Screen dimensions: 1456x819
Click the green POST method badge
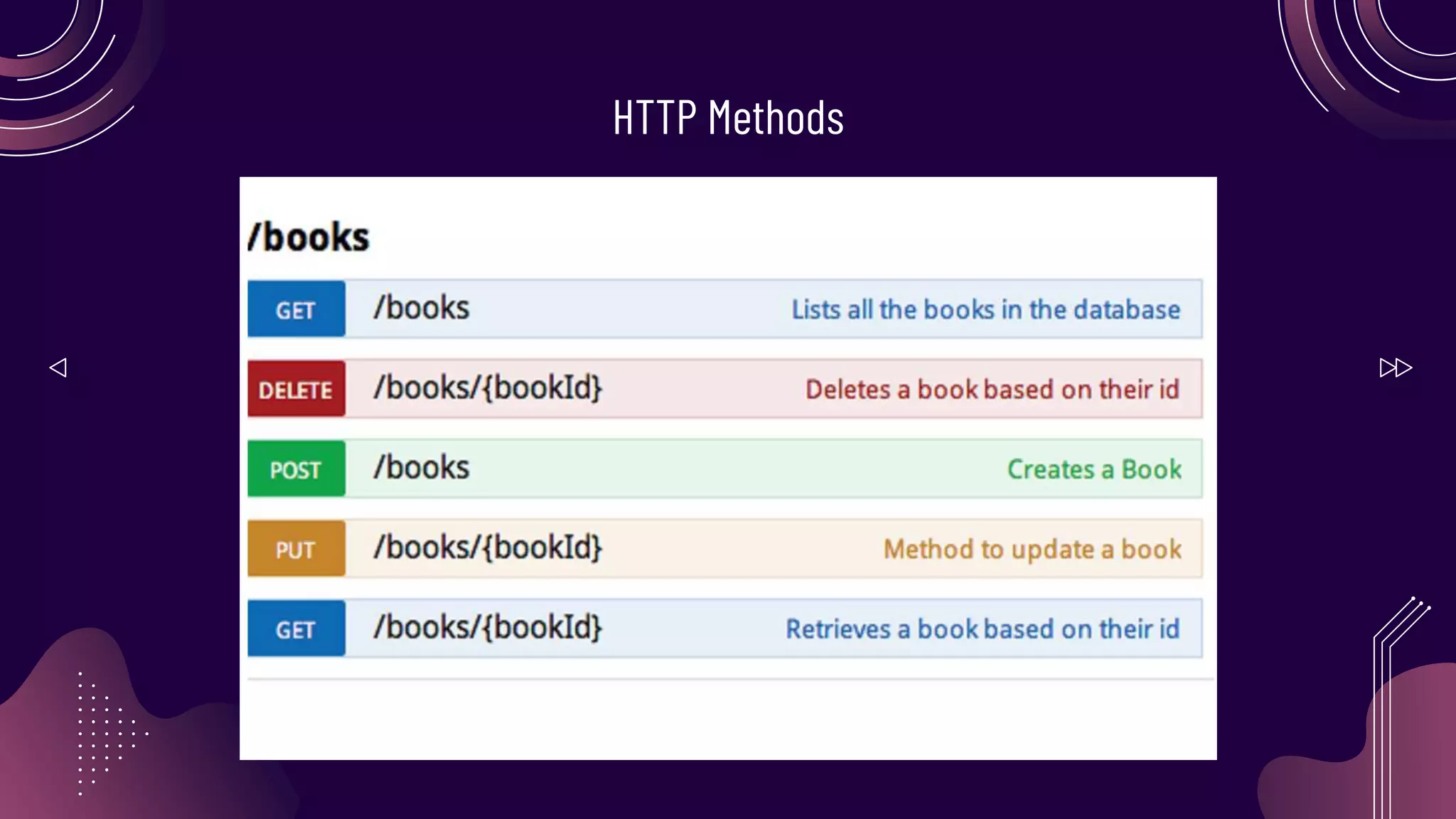296,469
